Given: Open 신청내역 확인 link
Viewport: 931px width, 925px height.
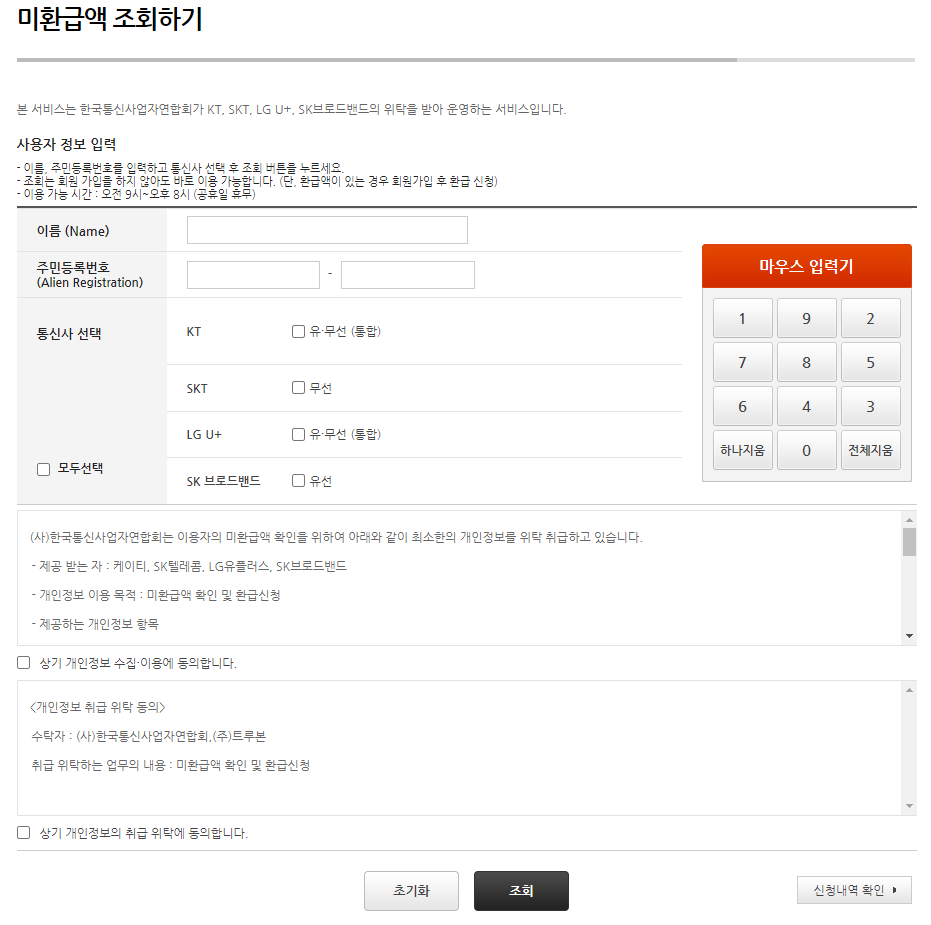Looking at the screenshot, I should pyautogui.click(x=854, y=890).
